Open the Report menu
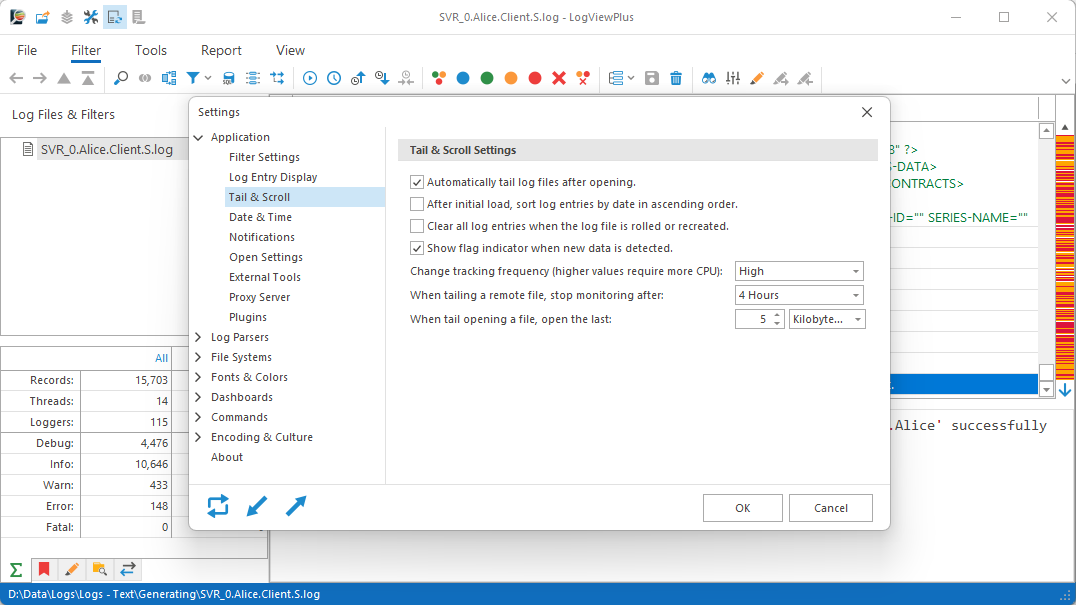Viewport: 1076px width, 605px height. tap(221, 50)
